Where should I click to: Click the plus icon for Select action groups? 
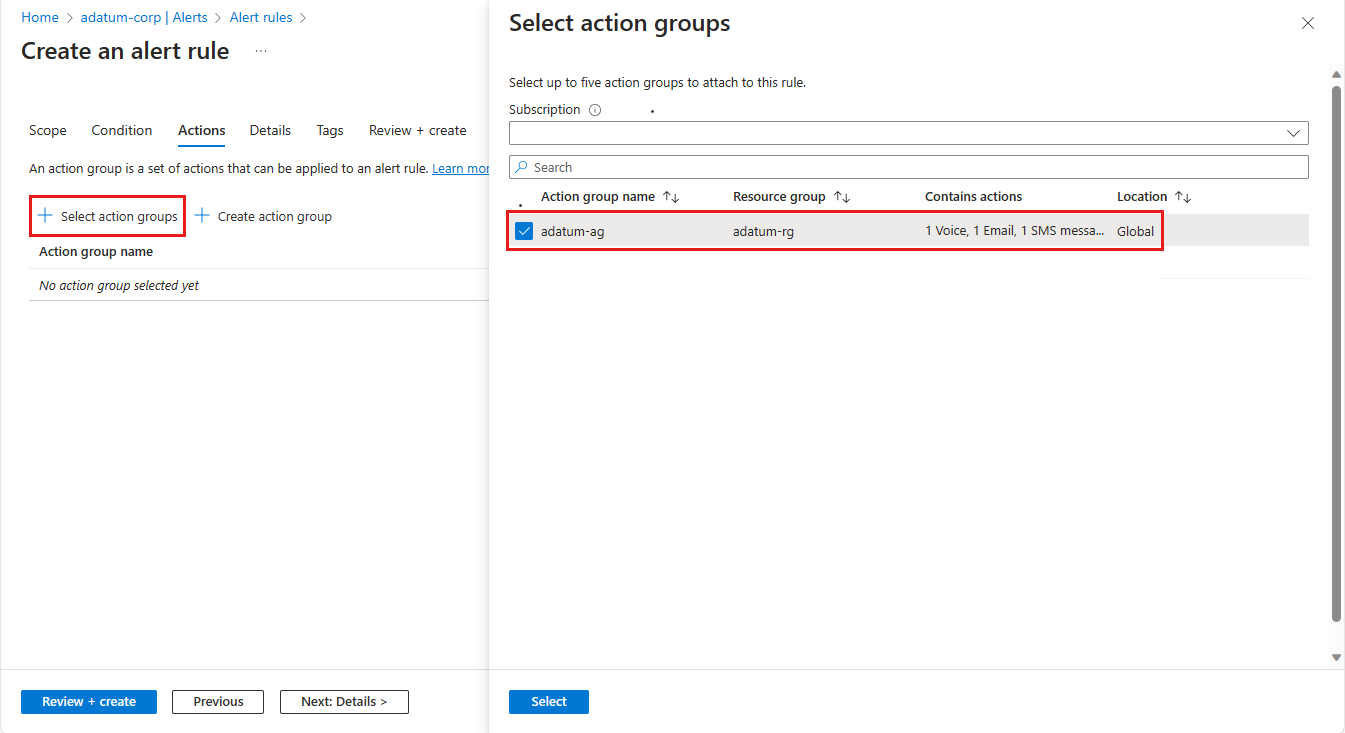point(45,216)
